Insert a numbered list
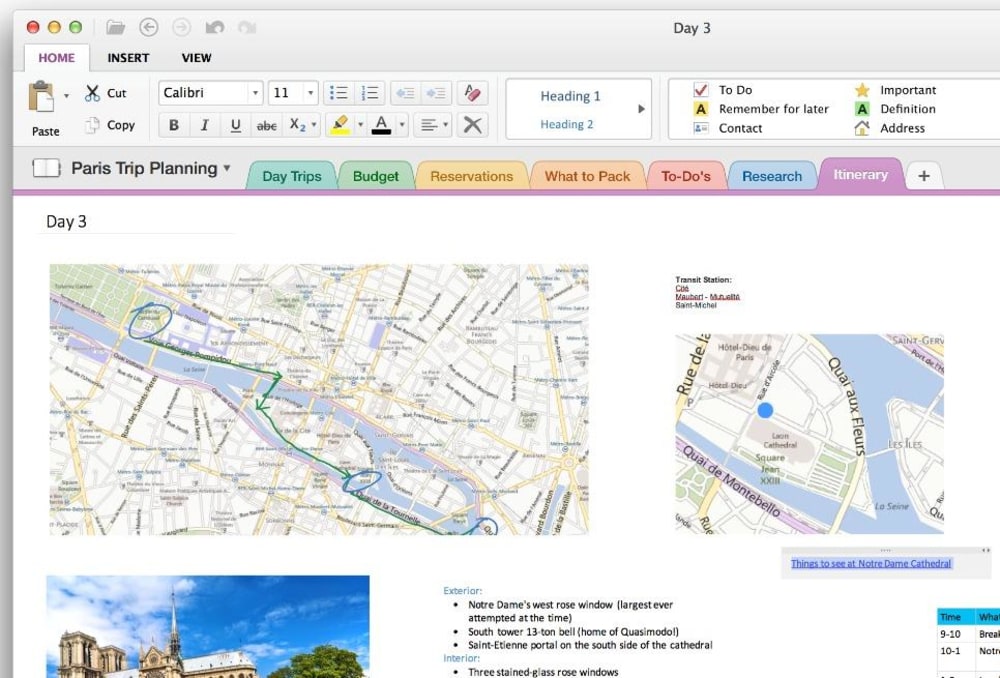Viewport: 1000px width, 678px height. (x=370, y=93)
